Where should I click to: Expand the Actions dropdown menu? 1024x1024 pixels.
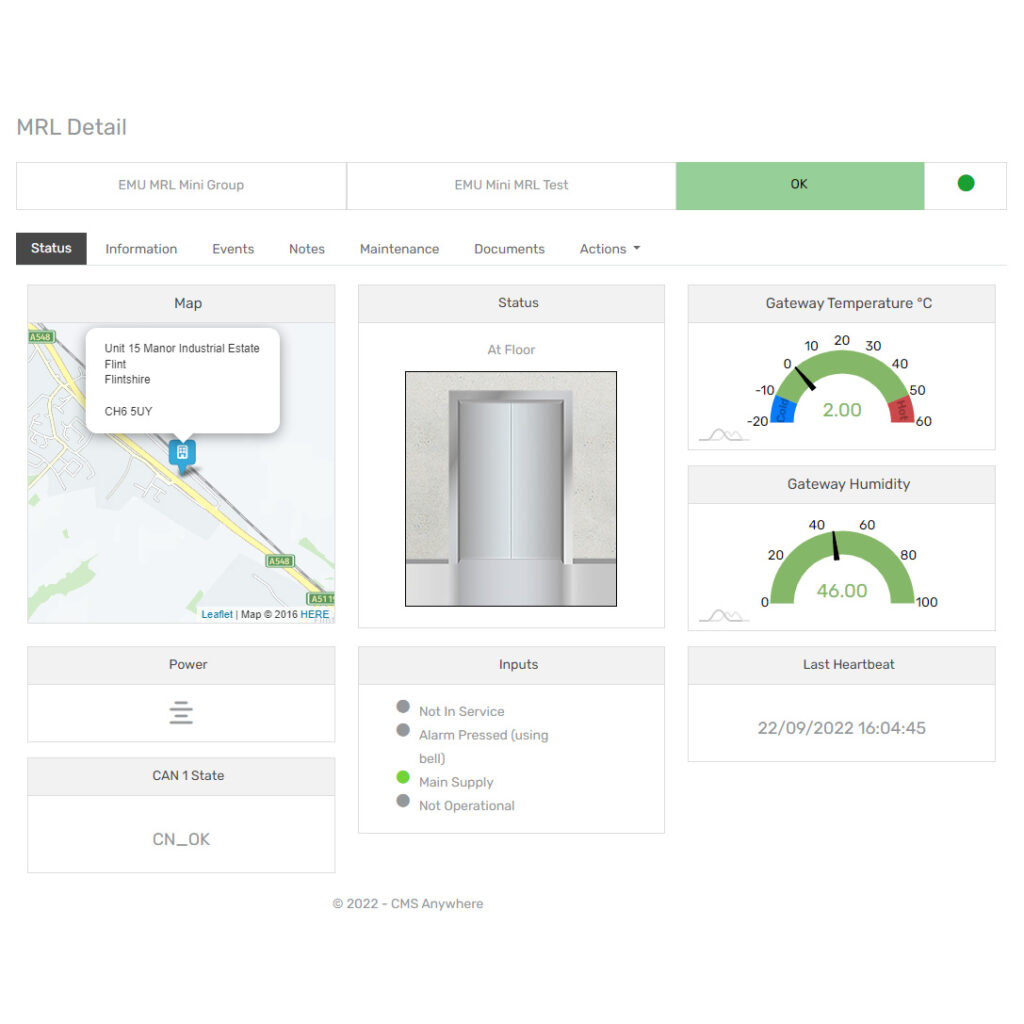609,249
